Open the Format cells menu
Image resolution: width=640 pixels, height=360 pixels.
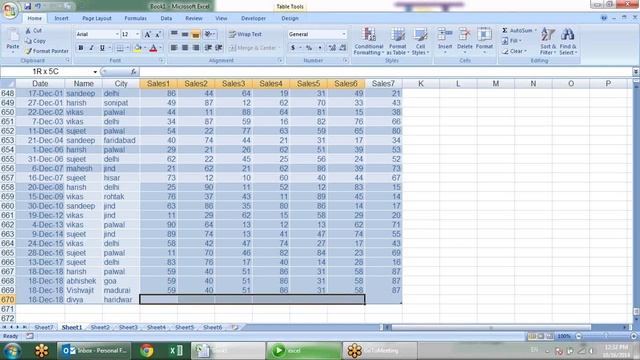pos(484,40)
